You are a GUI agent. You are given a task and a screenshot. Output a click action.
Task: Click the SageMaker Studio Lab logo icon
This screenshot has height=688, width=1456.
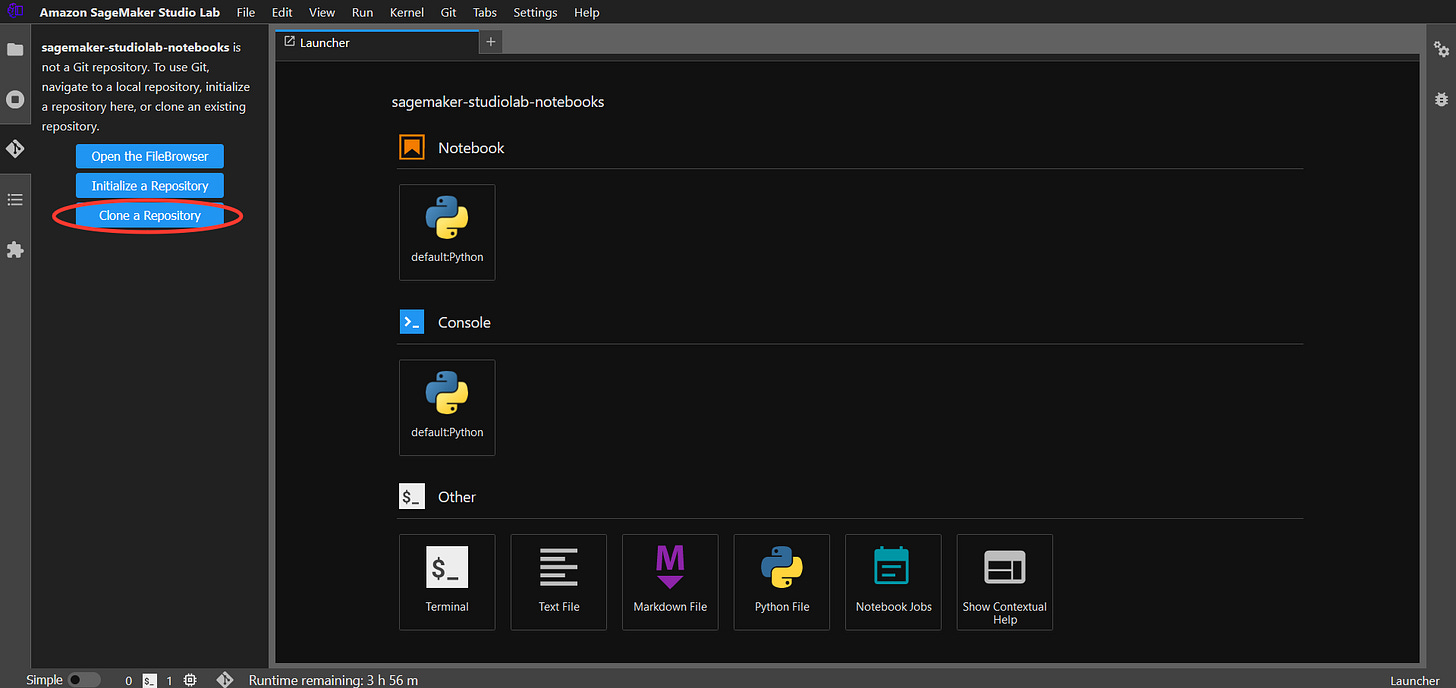15,12
